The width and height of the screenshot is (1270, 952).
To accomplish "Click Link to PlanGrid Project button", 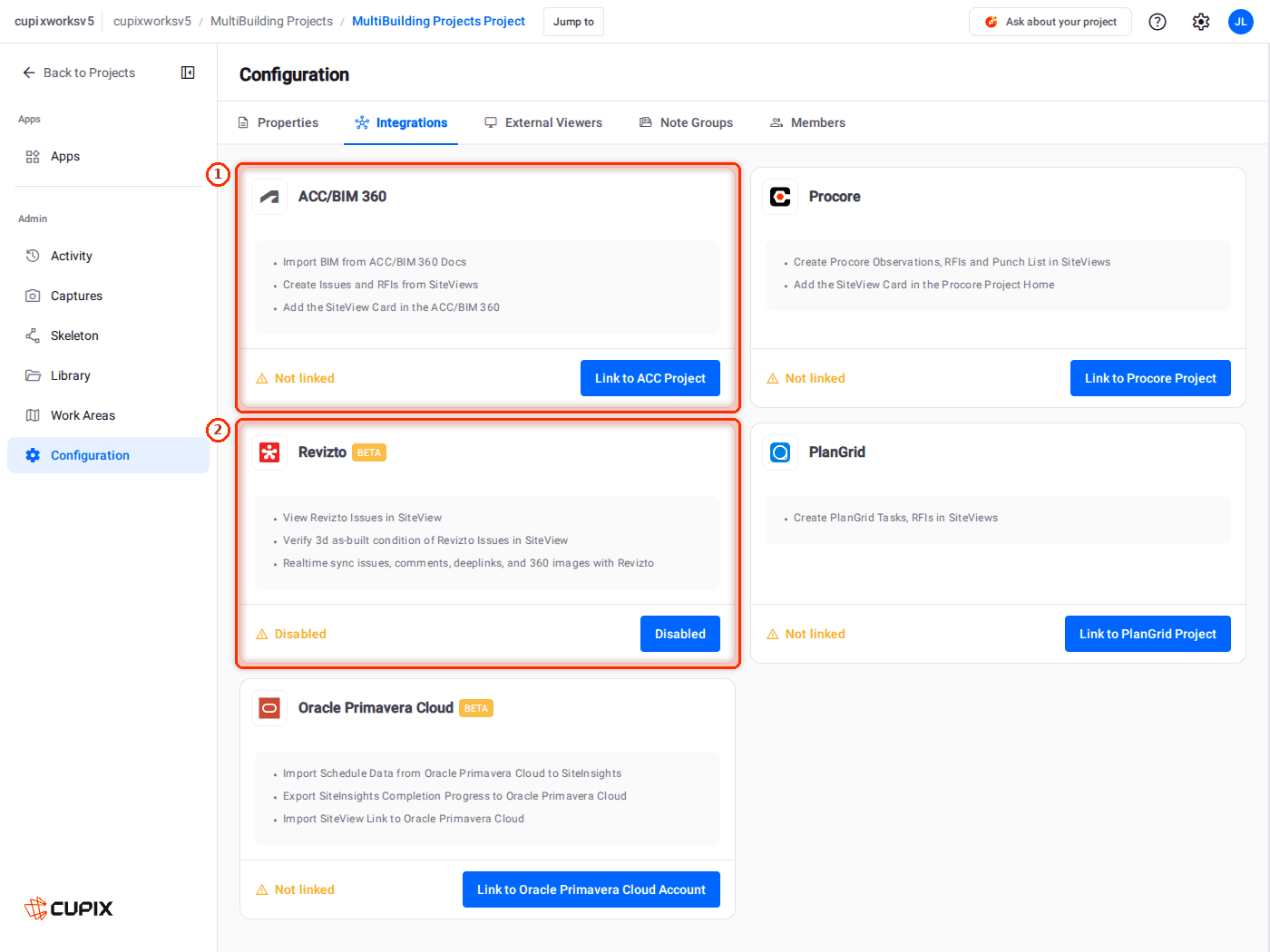I will 1148,634.
